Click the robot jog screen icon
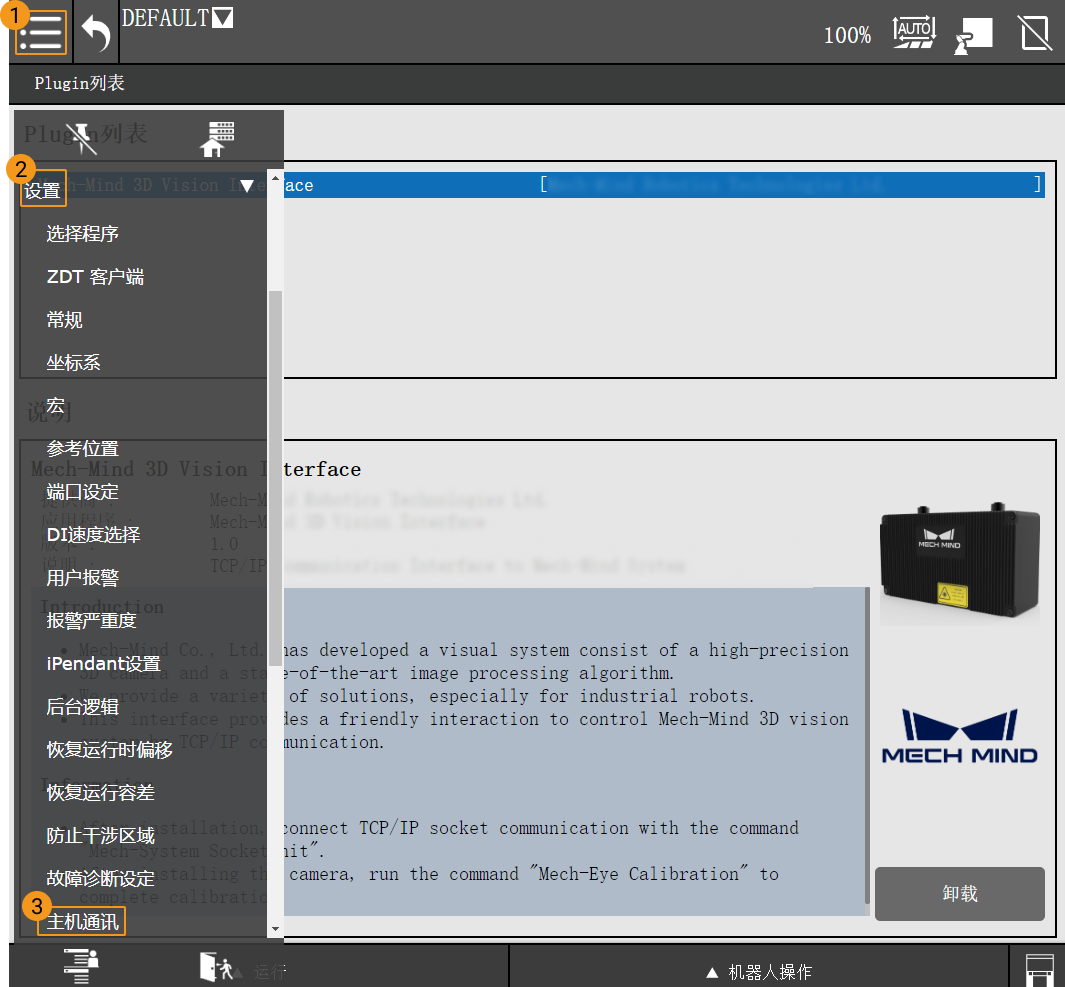The image size is (1065, 987). point(973,35)
